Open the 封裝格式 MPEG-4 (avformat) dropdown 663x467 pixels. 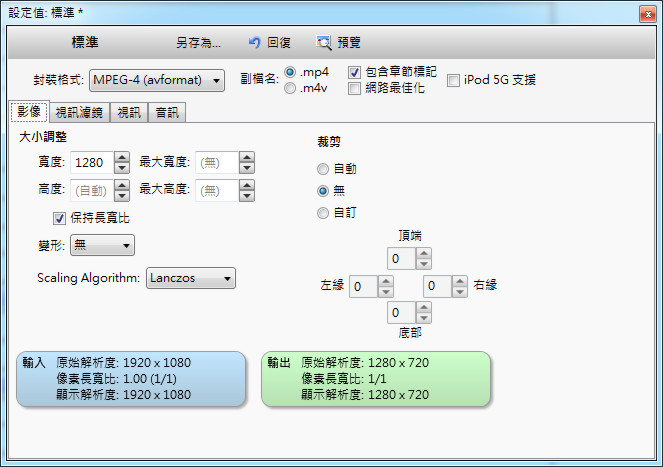coord(157,80)
